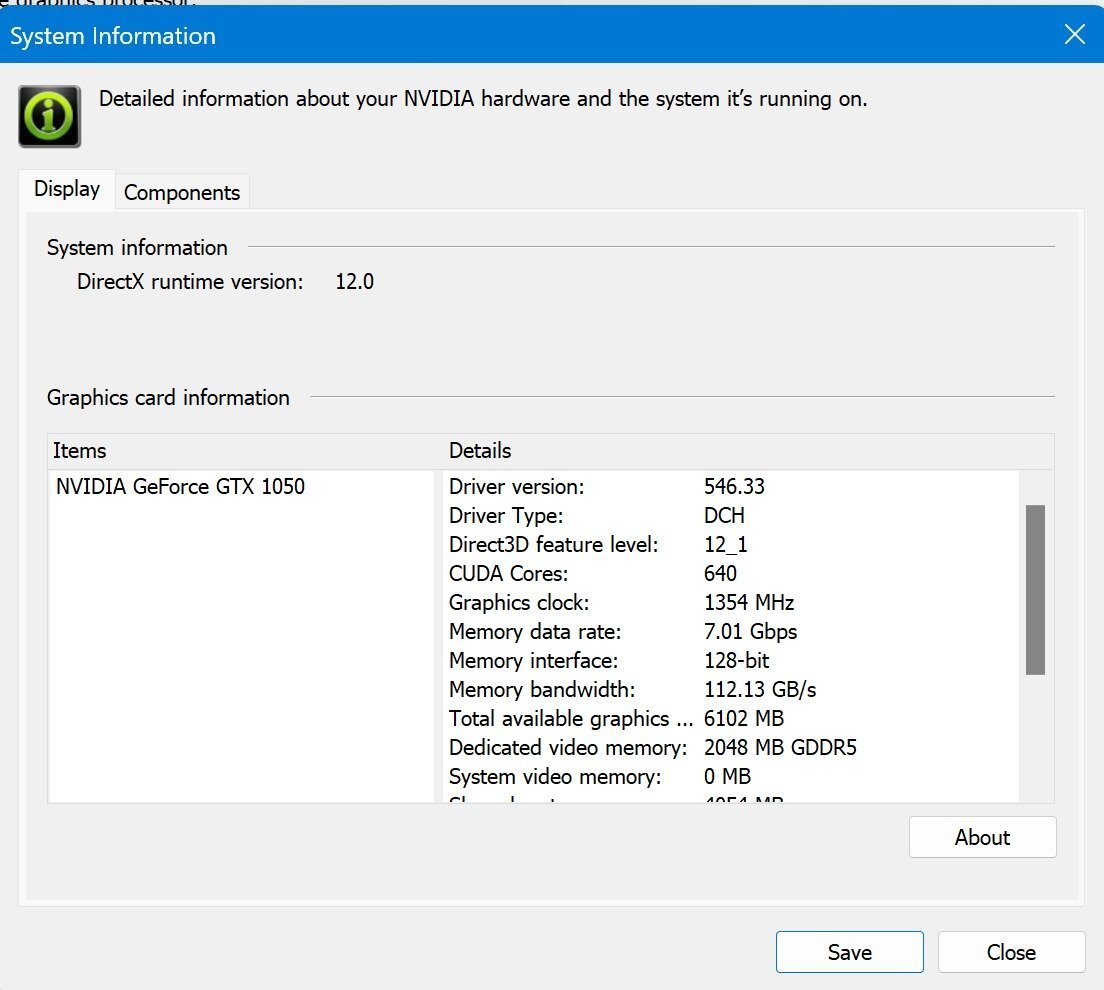Click the Graphics clock 1354 MHz value
This screenshot has width=1104, height=990.
749,602
